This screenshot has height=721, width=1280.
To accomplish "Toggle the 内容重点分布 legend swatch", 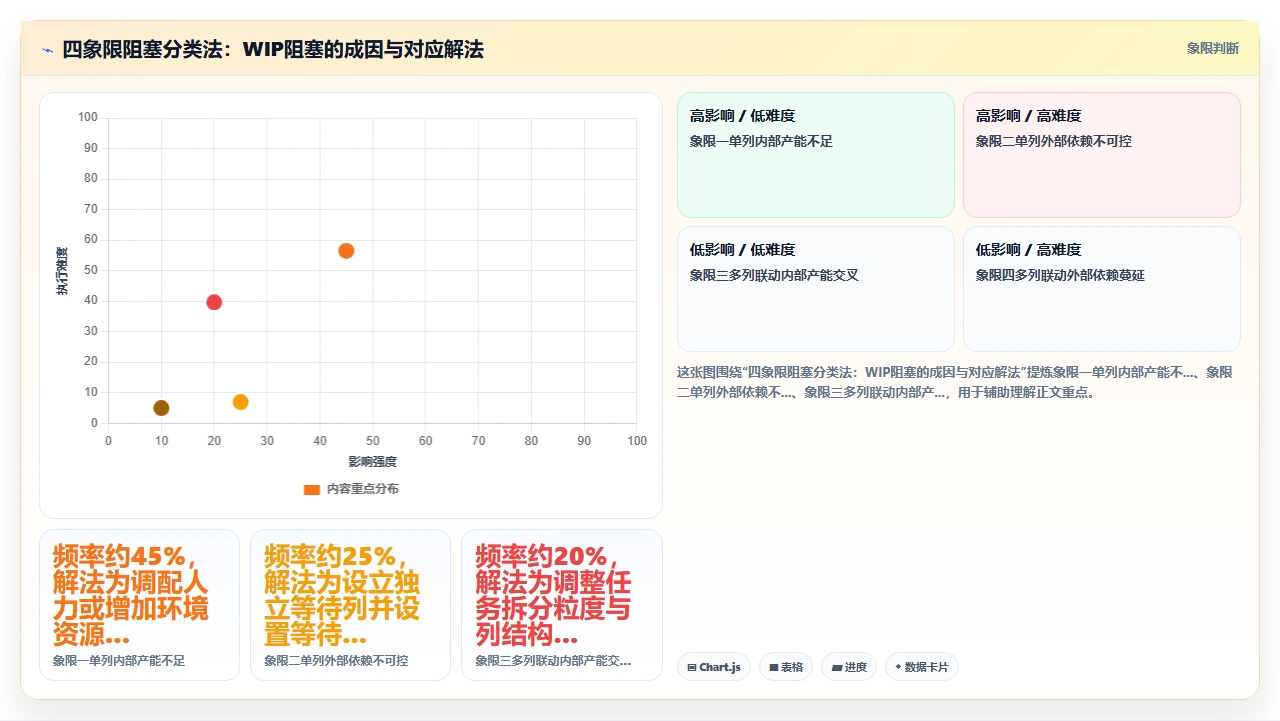I will pyautogui.click(x=312, y=489).
